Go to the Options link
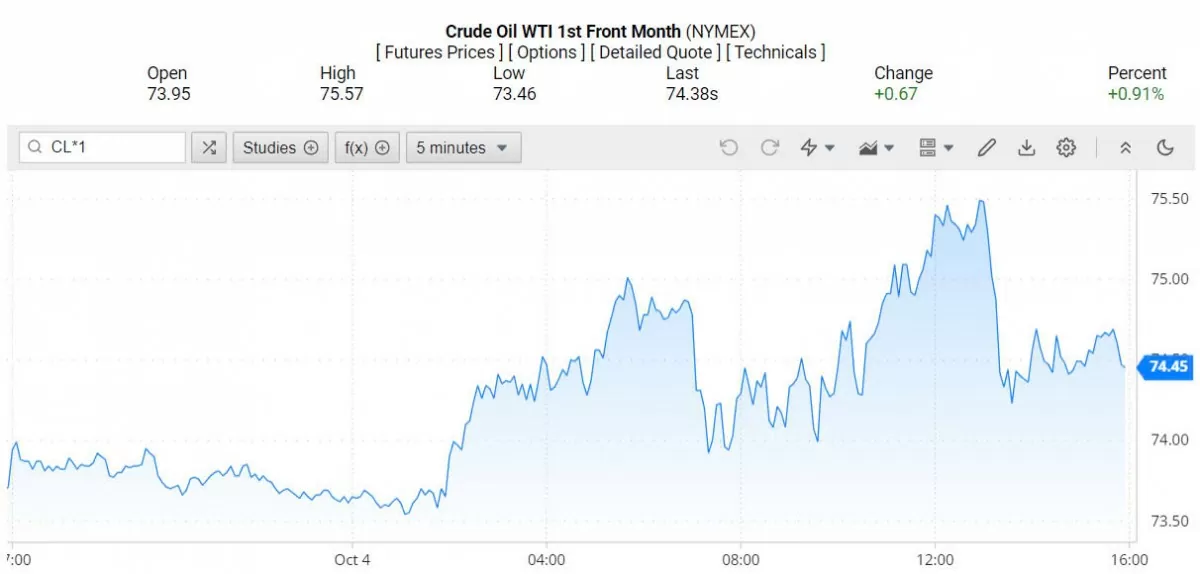 [x=548, y=52]
